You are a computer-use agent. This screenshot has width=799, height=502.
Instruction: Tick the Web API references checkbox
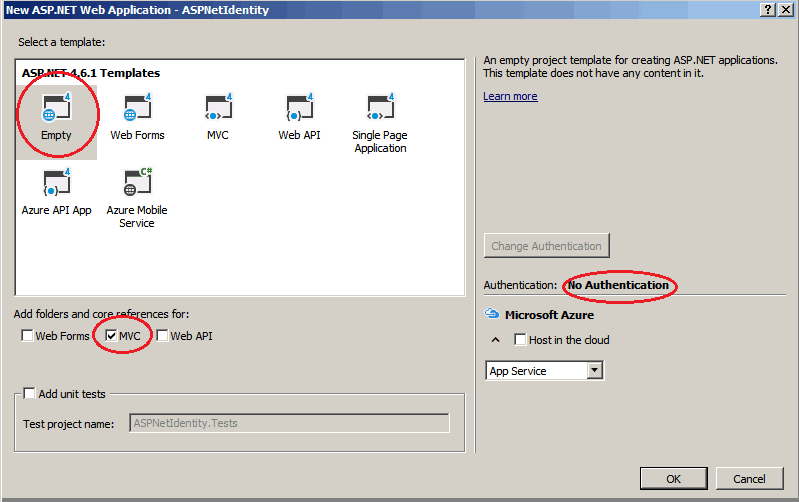(162, 335)
